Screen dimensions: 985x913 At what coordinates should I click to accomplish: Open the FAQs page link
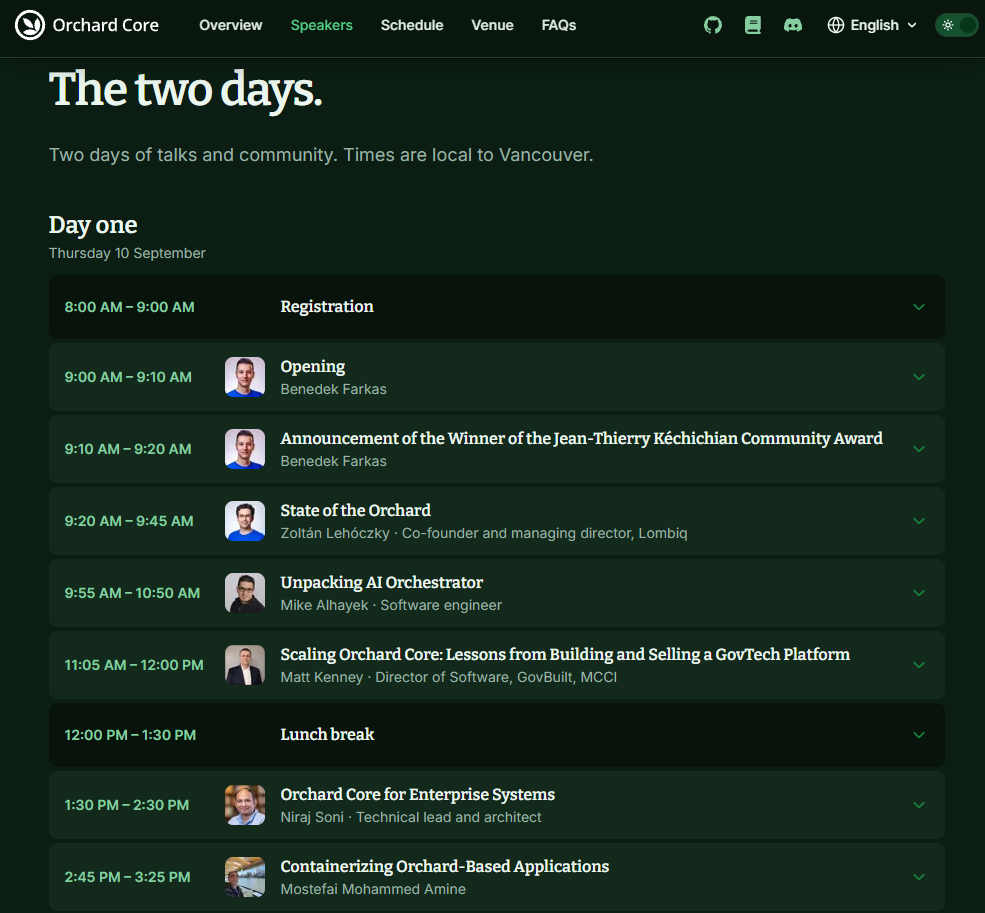pos(558,25)
